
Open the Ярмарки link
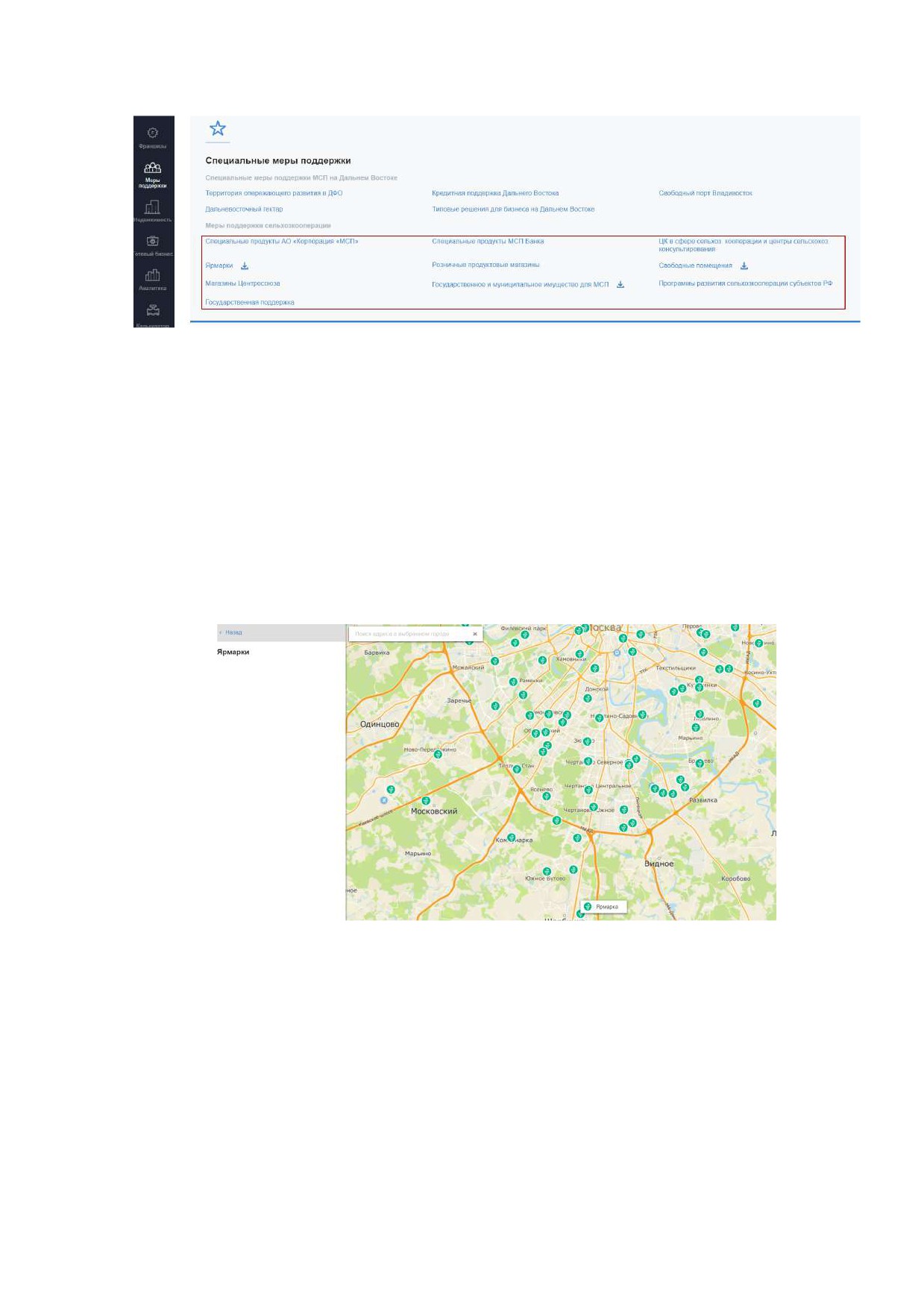pyautogui.click(x=219, y=265)
